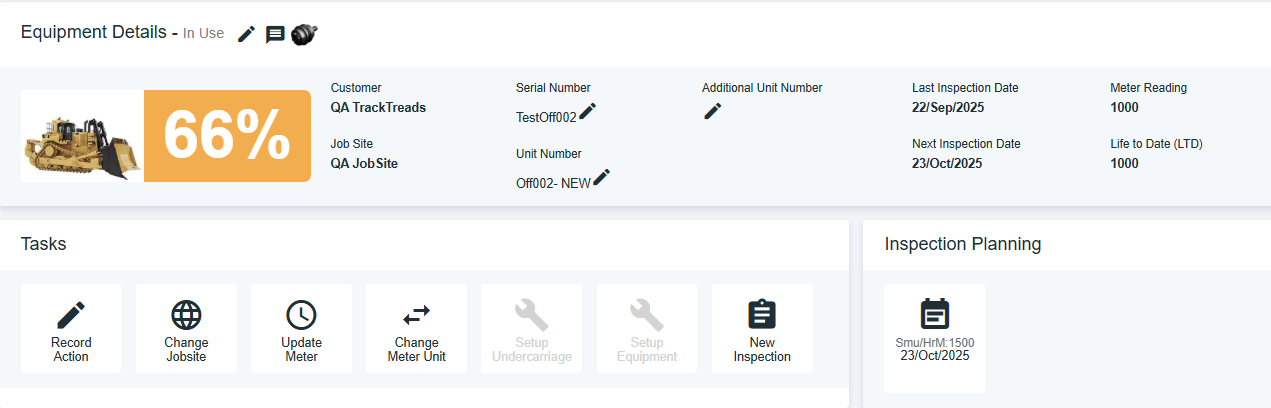Click the QA TrackTreads customer name

pos(378,108)
